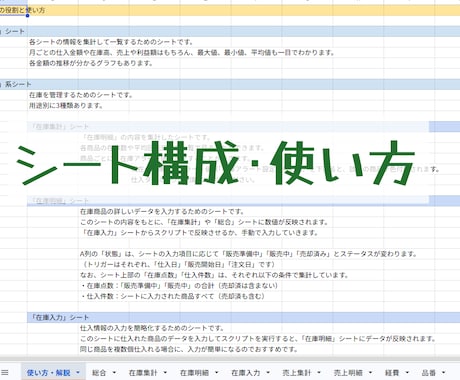Open the 品番 tab dropdown arrow
460x380 pixels.
pos(444,372)
